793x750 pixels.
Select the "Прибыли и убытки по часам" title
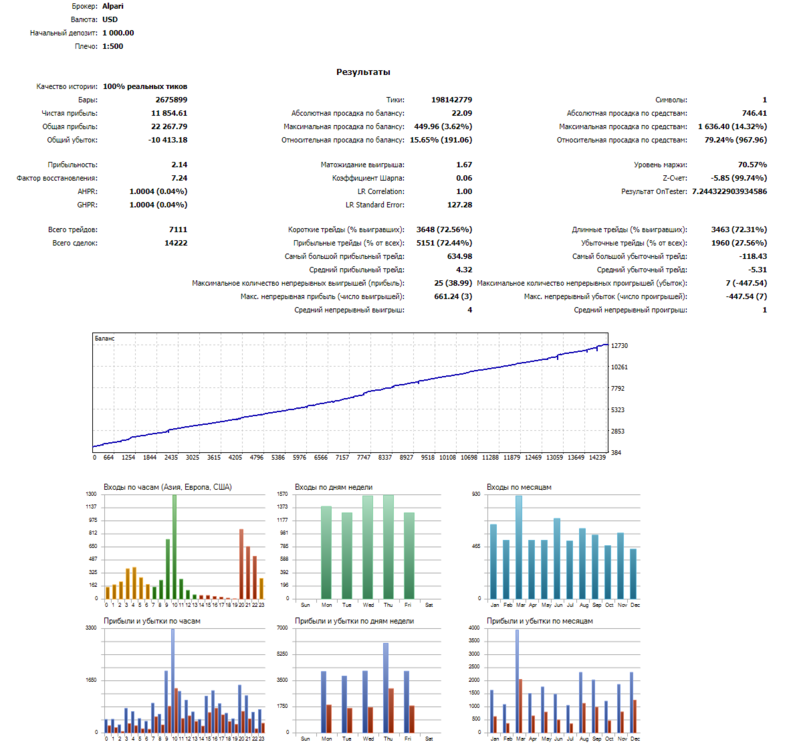click(x=152, y=621)
